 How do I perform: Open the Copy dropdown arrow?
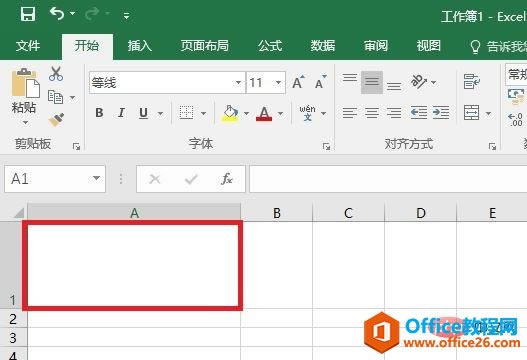pos(73,98)
